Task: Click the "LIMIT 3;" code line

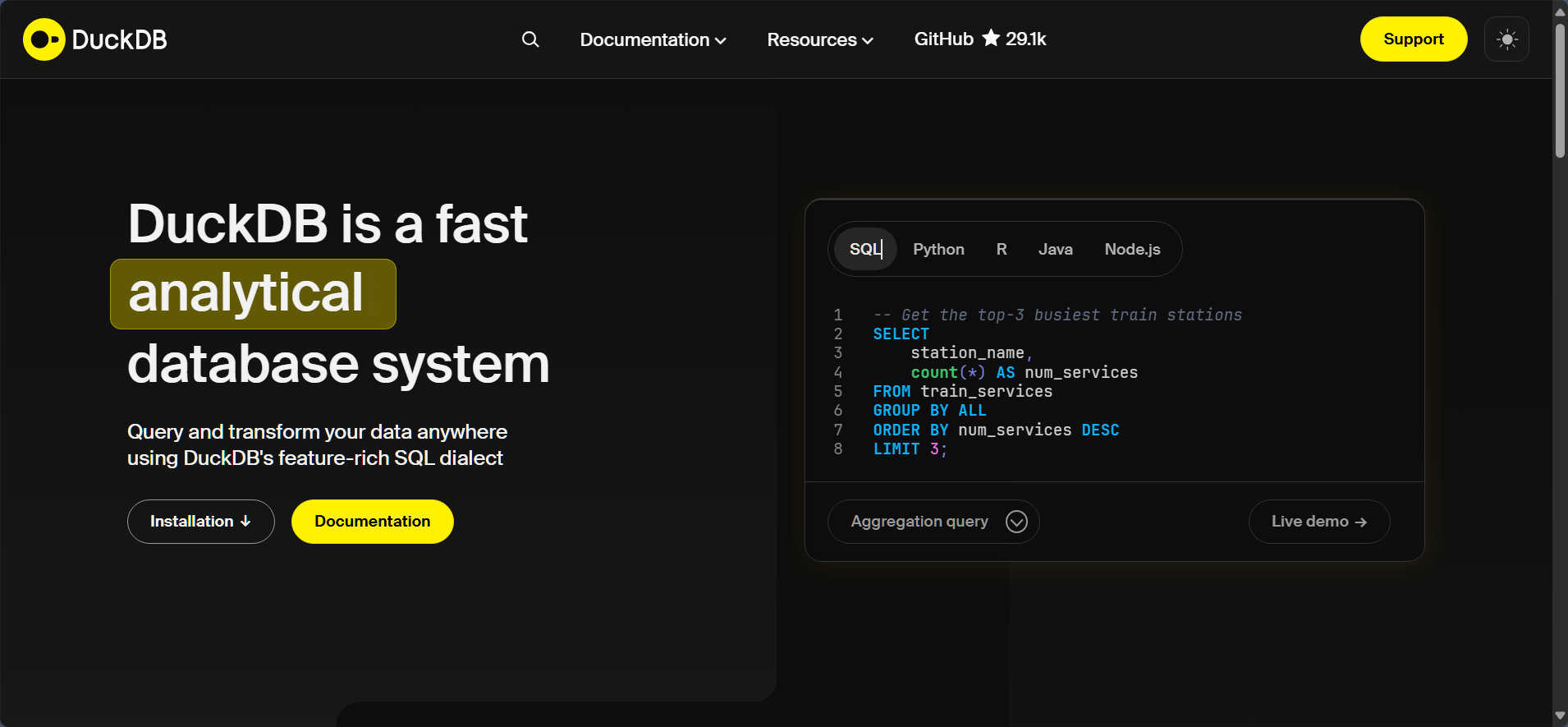Action: (x=910, y=449)
